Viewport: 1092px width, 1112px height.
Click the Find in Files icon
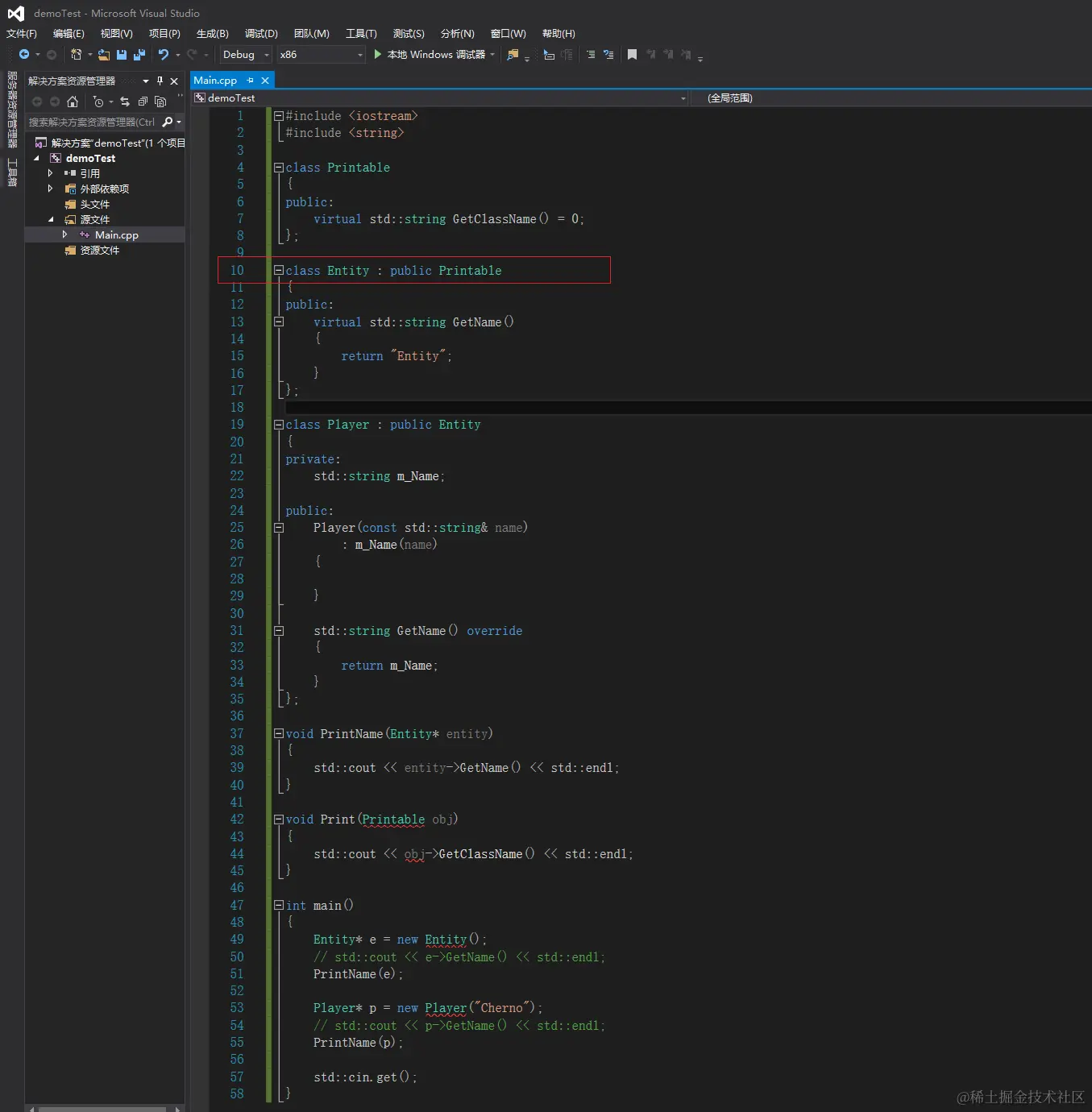click(513, 55)
